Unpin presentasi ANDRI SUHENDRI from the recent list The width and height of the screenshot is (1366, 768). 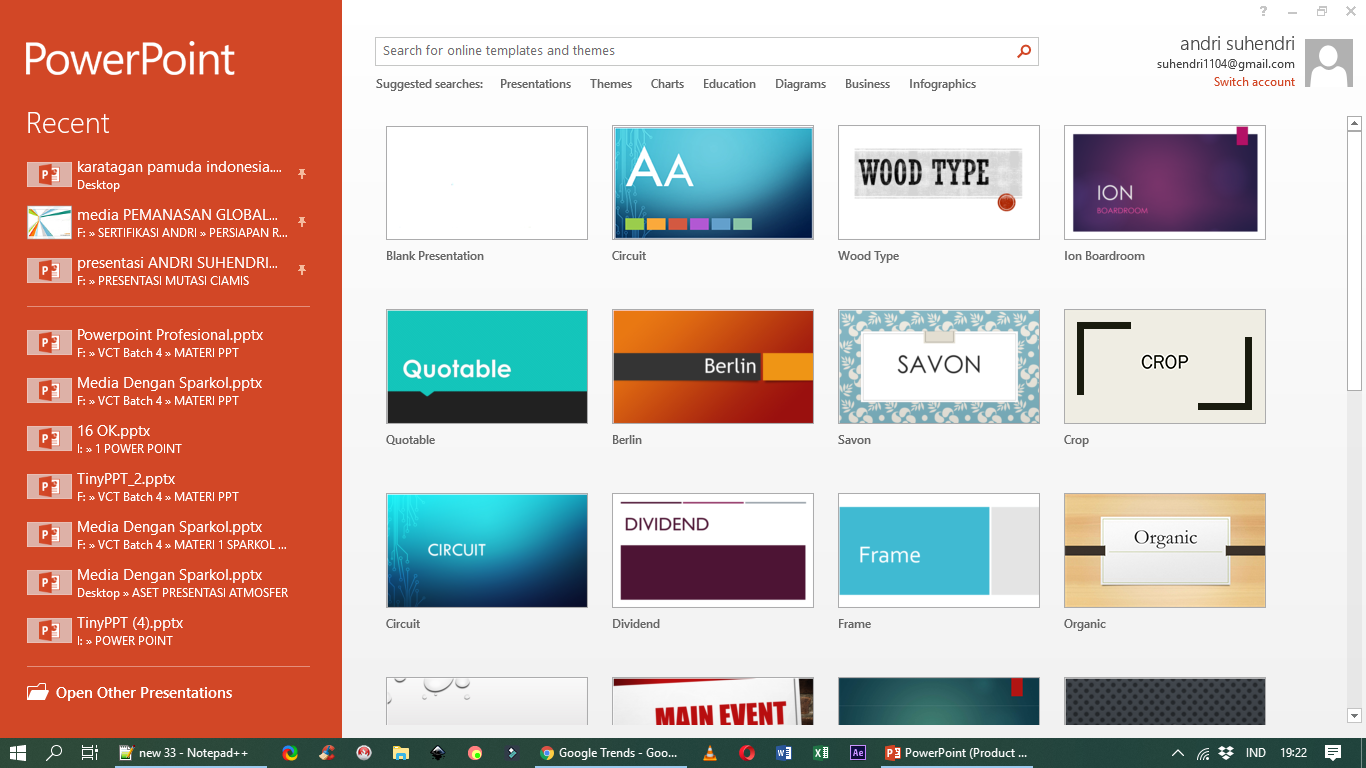[x=301, y=270]
